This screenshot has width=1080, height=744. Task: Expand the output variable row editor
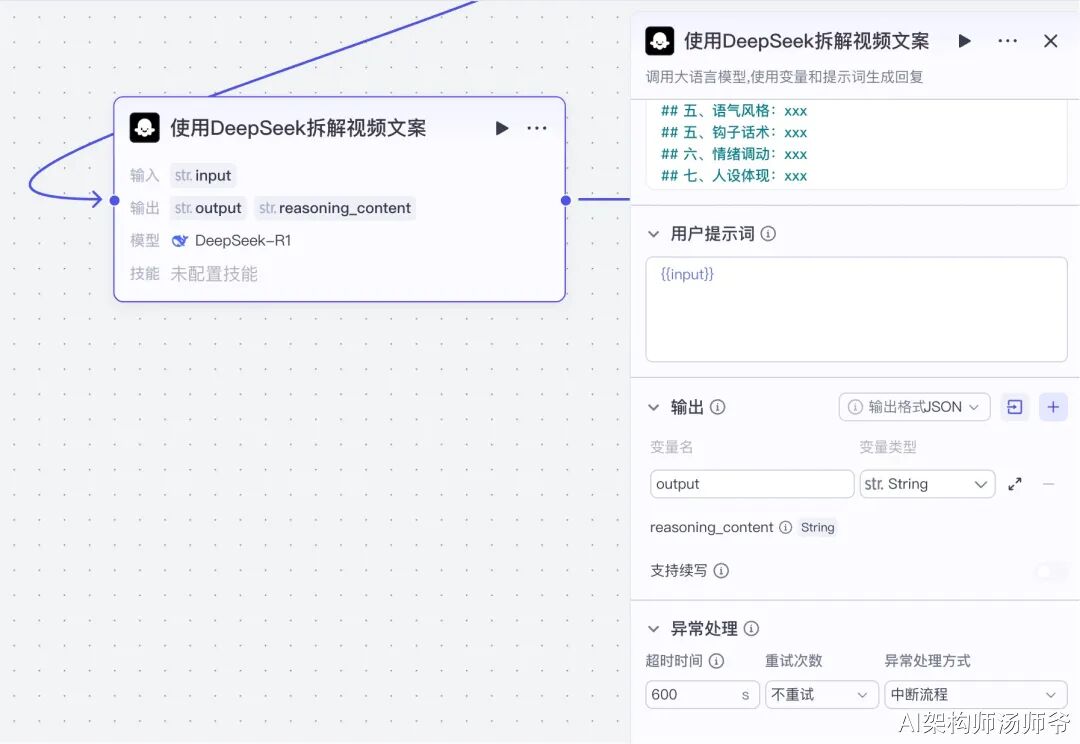coord(1015,484)
